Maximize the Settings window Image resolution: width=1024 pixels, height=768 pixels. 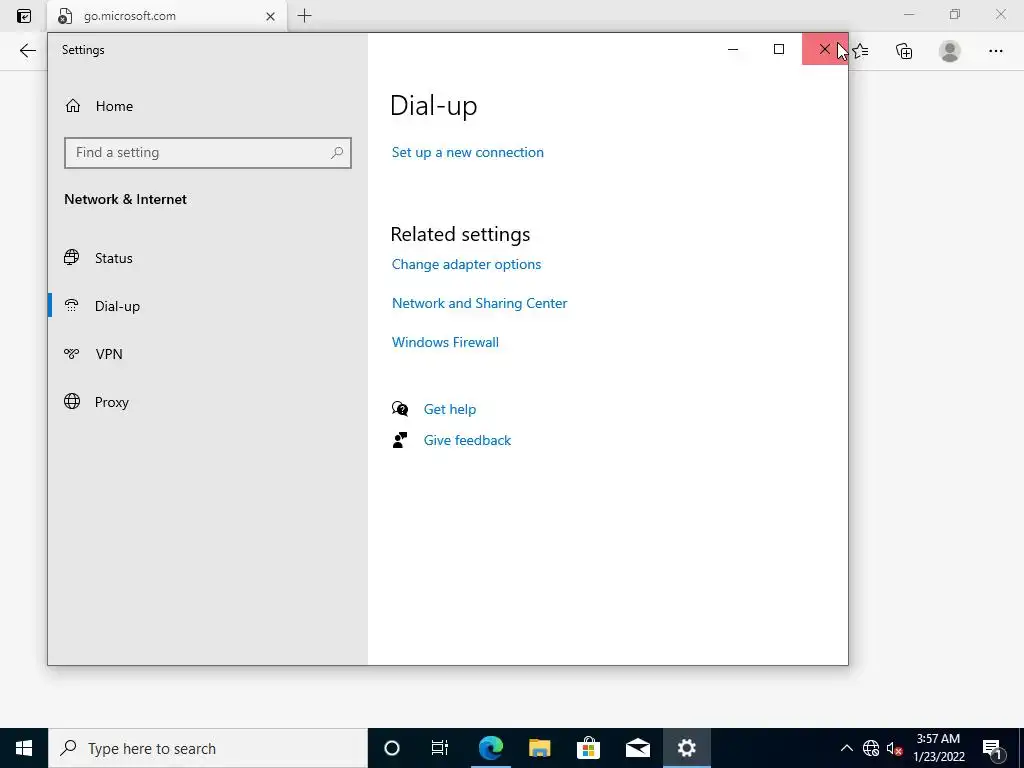click(x=778, y=50)
